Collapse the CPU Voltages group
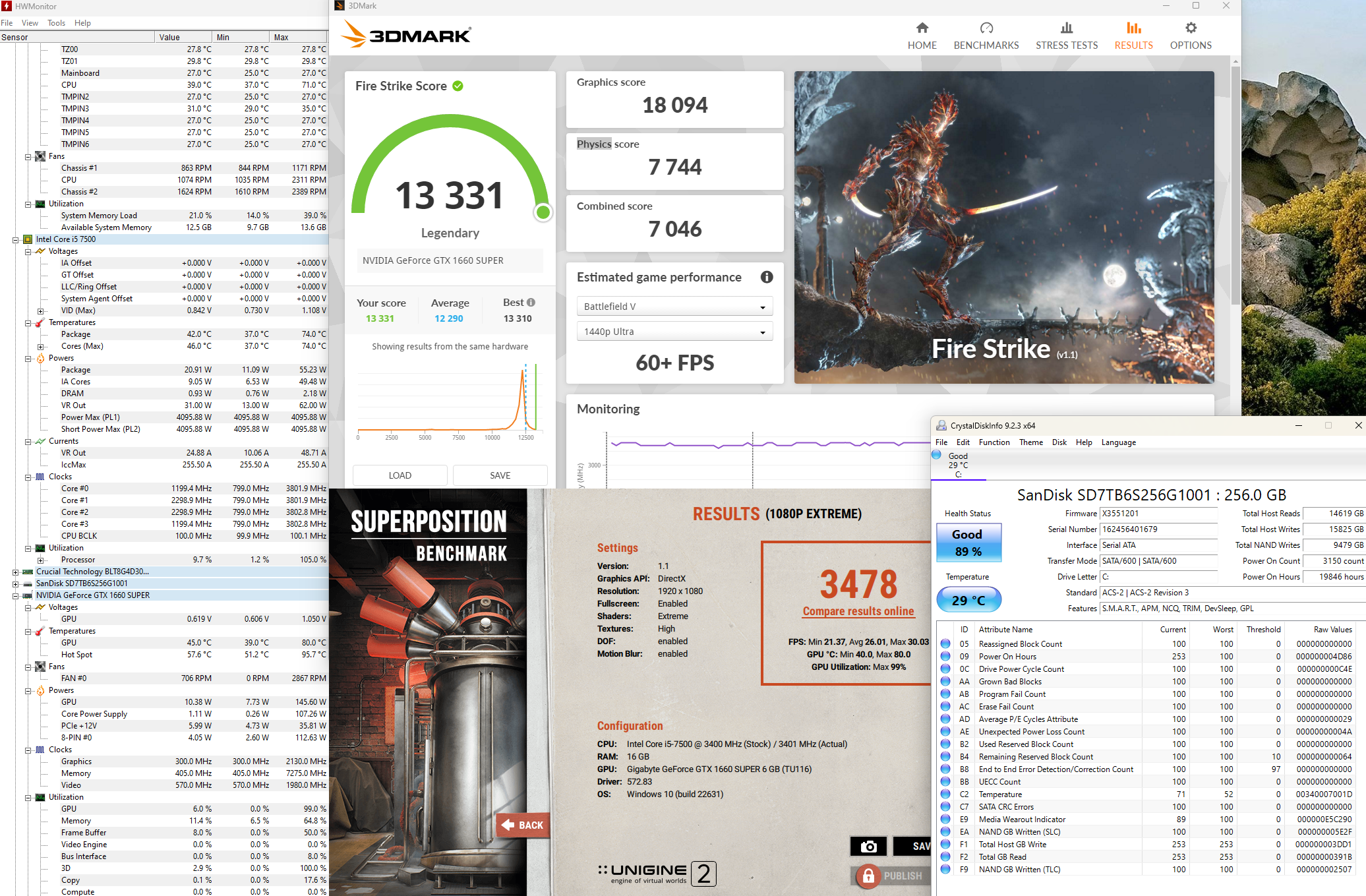 (x=28, y=252)
